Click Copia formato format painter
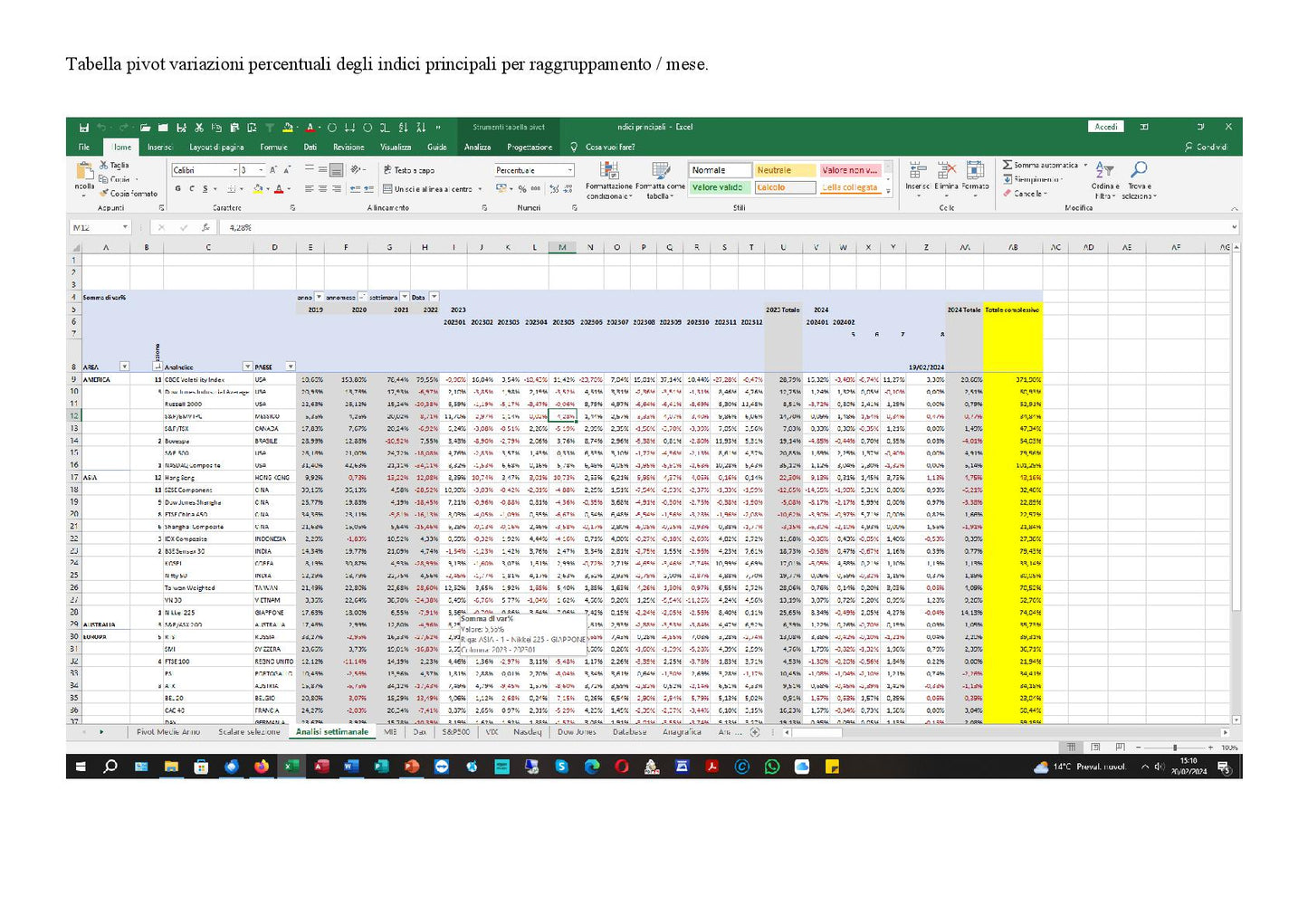1308x924 pixels. tap(129, 193)
